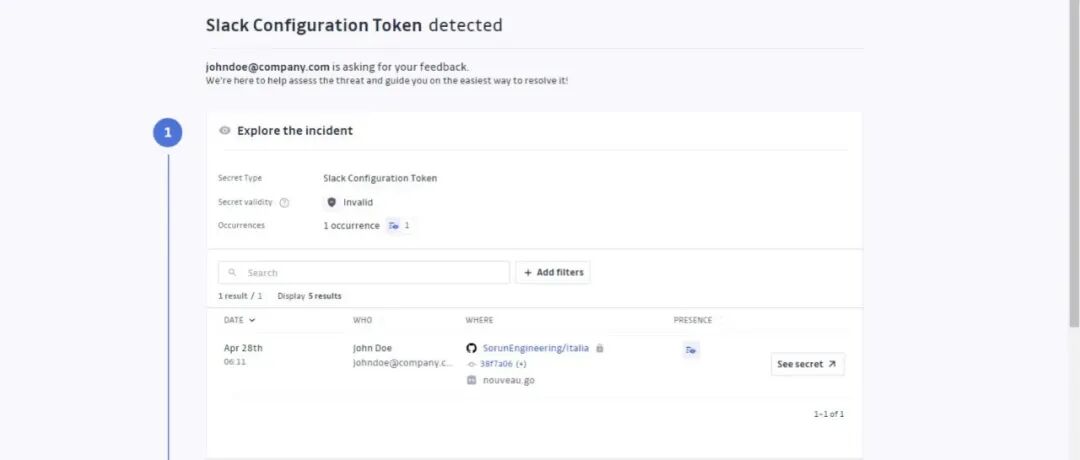This screenshot has width=1080, height=460.
Task: Focus the Search input field
Action: pos(364,273)
